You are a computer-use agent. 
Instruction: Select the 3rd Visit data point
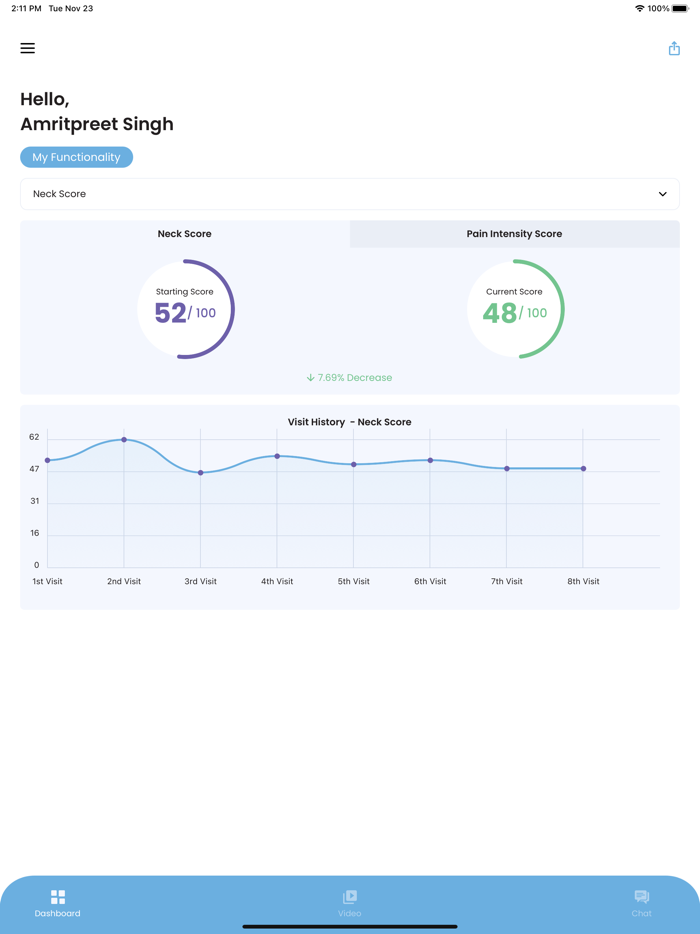pos(201,473)
